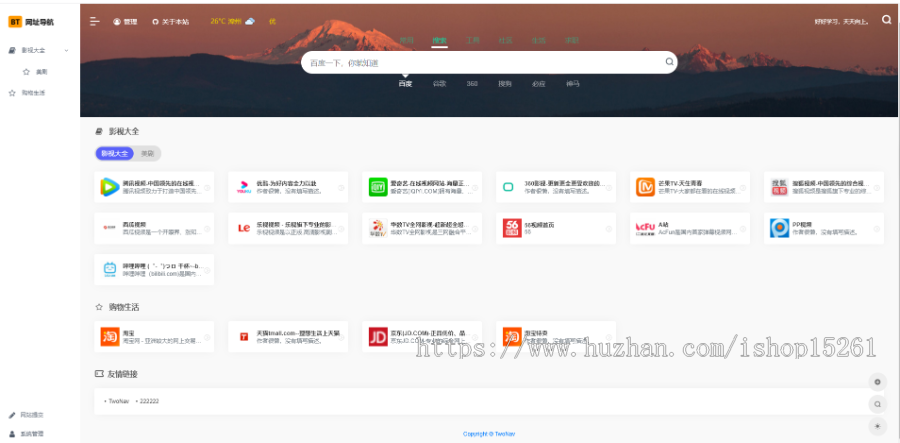Image resolution: width=900 pixels, height=443 pixels.
Task: Click the search magnifier in top-right corner
Action: (887, 21)
